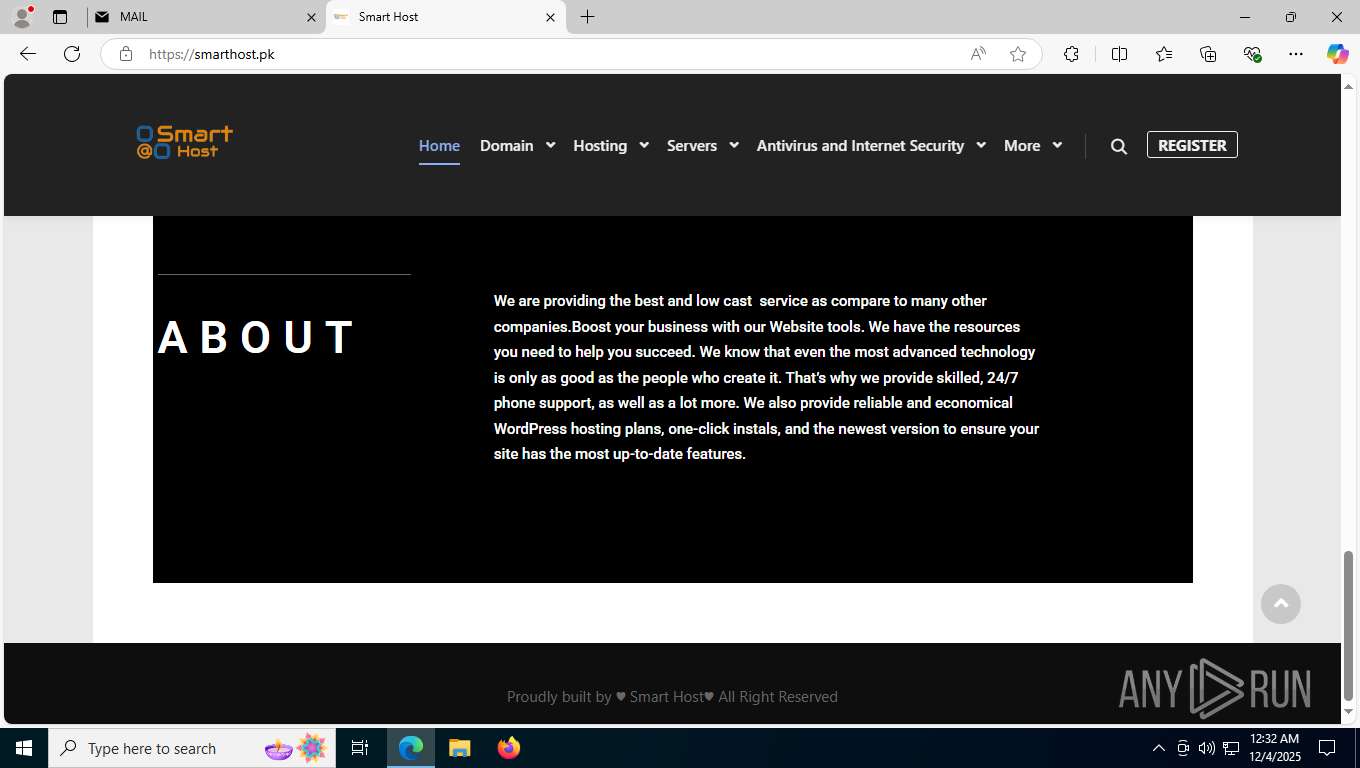Click the Smart Host logo
Image resolution: width=1360 pixels, height=768 pixels.
185,142
